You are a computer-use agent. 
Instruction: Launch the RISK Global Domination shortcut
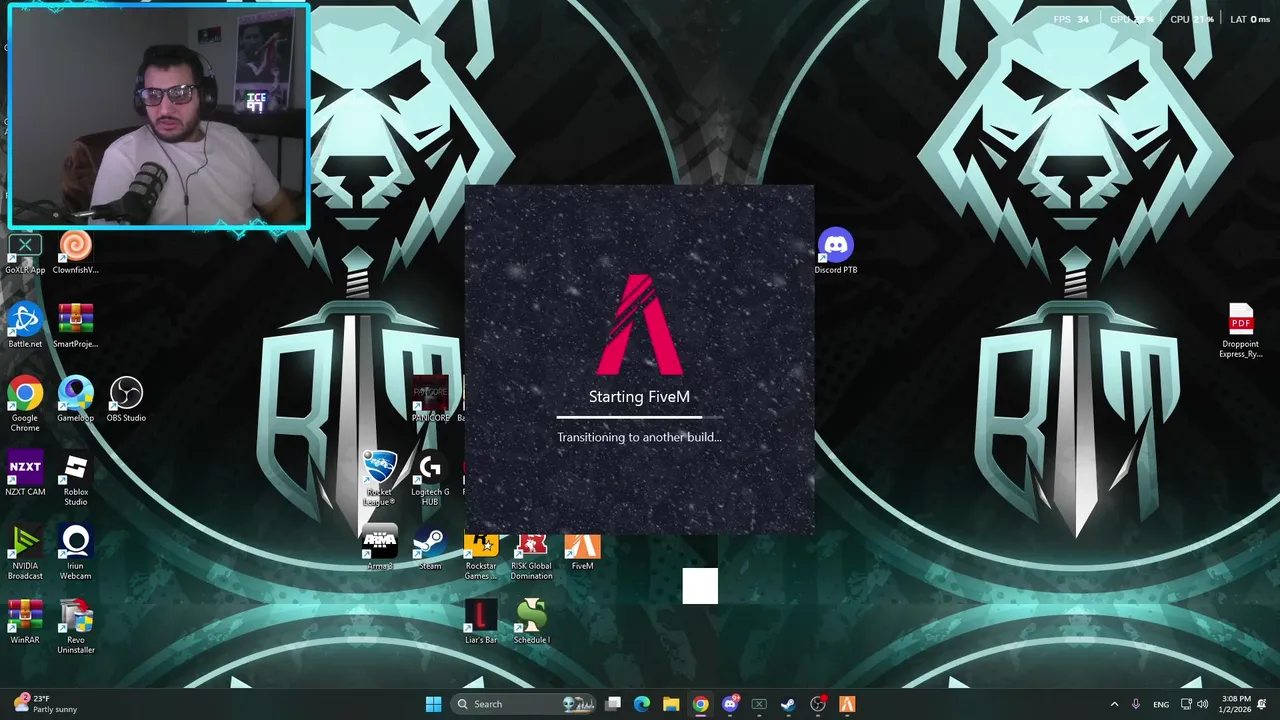(531, 553)
